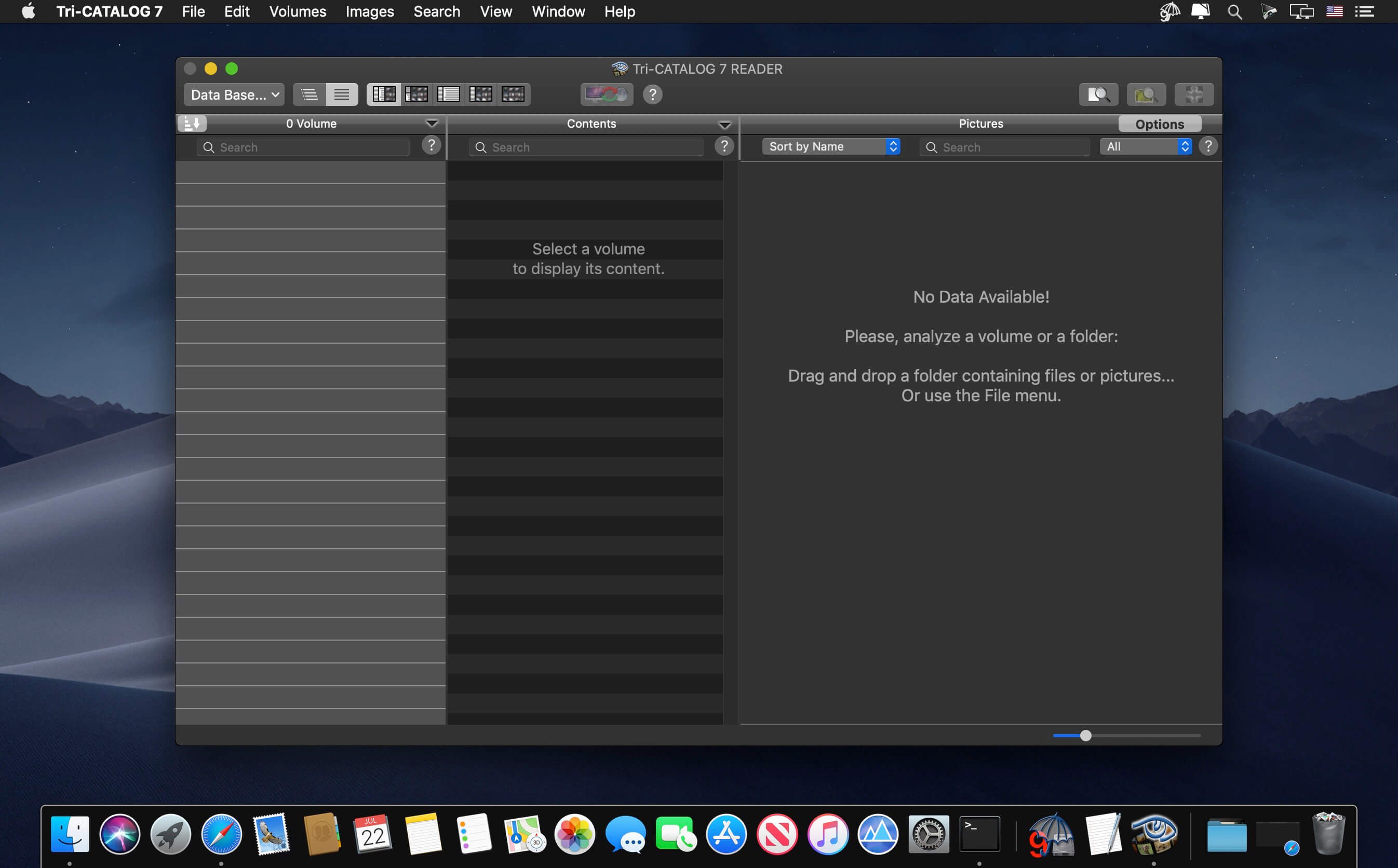Switch to indented outline list mode

point(310,94)
